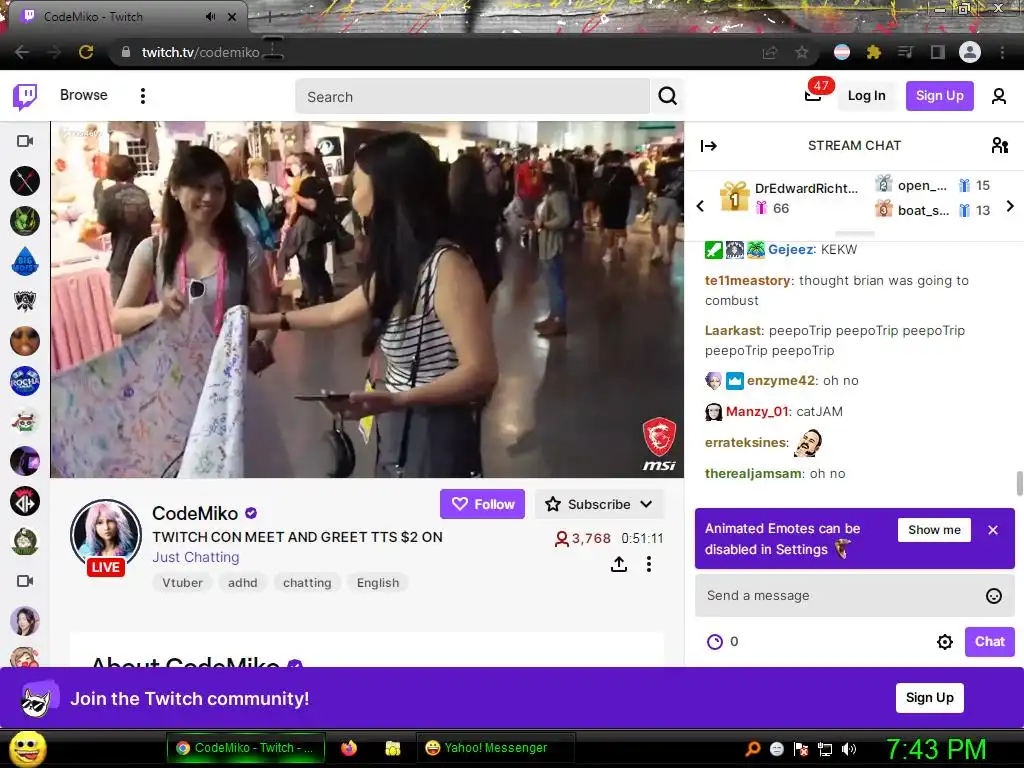Screen dimensions: 1024x768
Task: Open the taskbar search magnifier tray icon
Action: point(752,749)
